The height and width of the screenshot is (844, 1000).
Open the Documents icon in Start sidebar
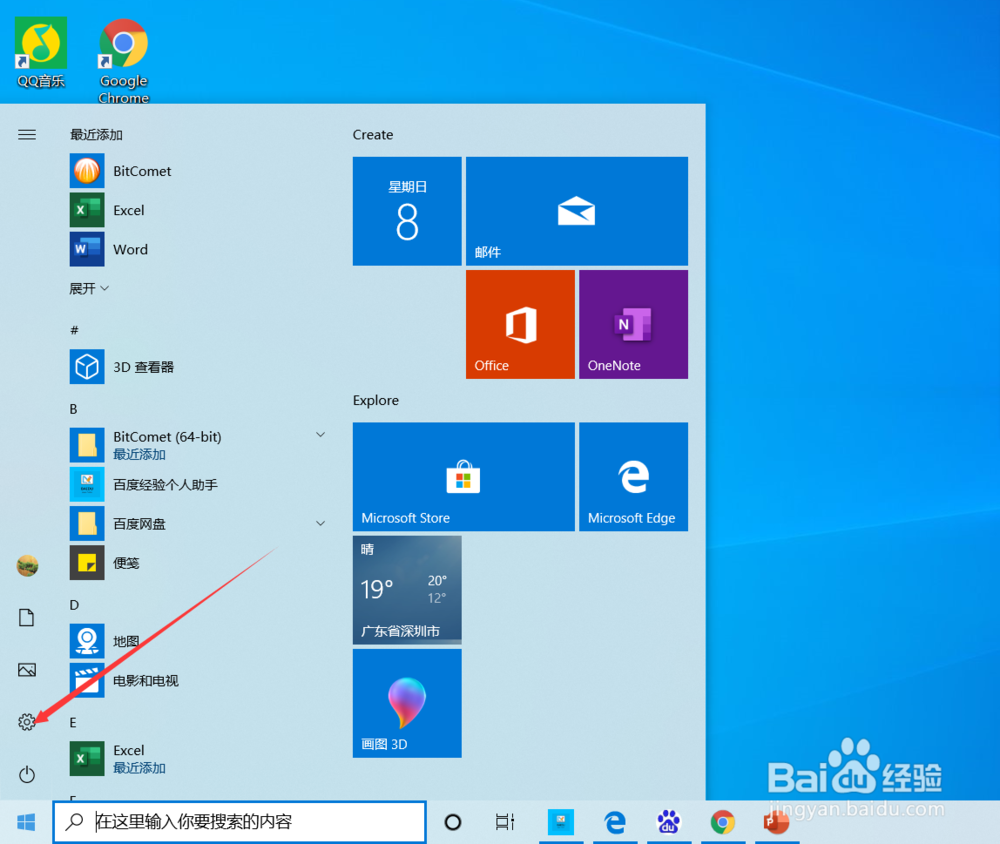tap(27, 618)
